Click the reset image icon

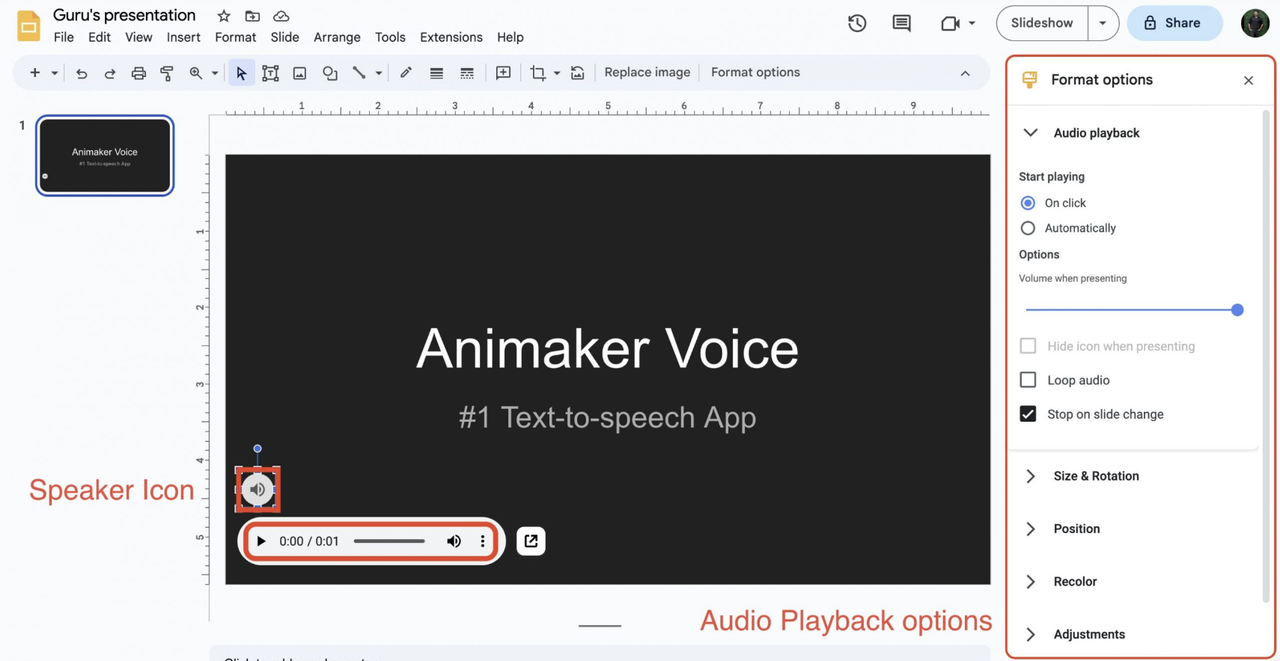click(x=577, y=73)
